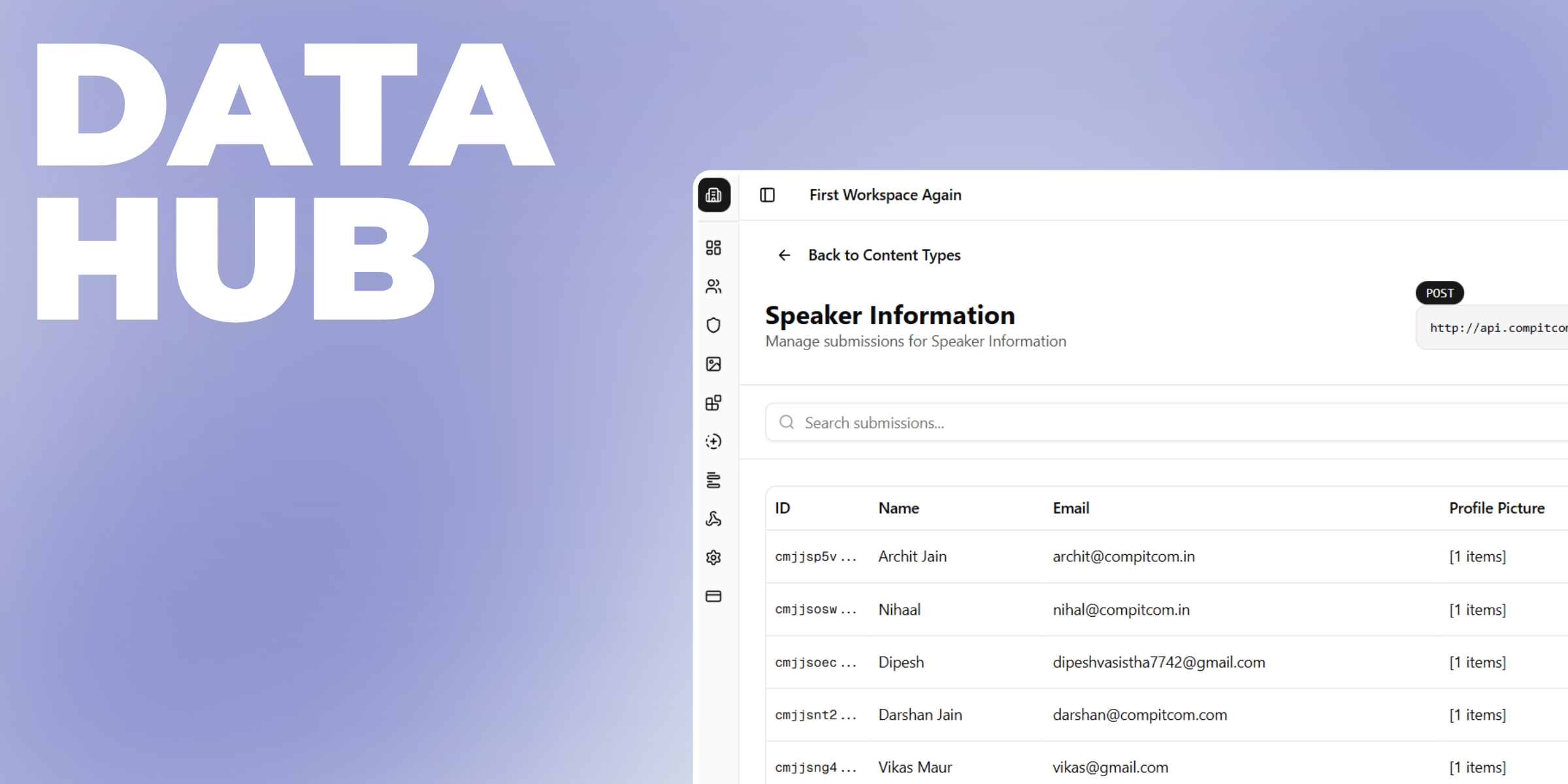Open the dashboard overview from the sidebar

click(x=714, y=248)
